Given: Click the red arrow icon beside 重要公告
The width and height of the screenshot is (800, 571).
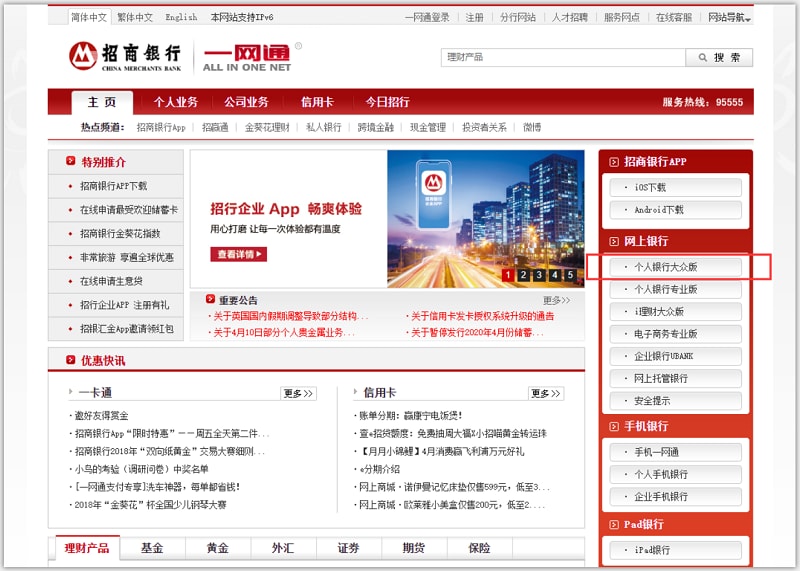Looking at the screenshot, I should (x=209, y=299).
